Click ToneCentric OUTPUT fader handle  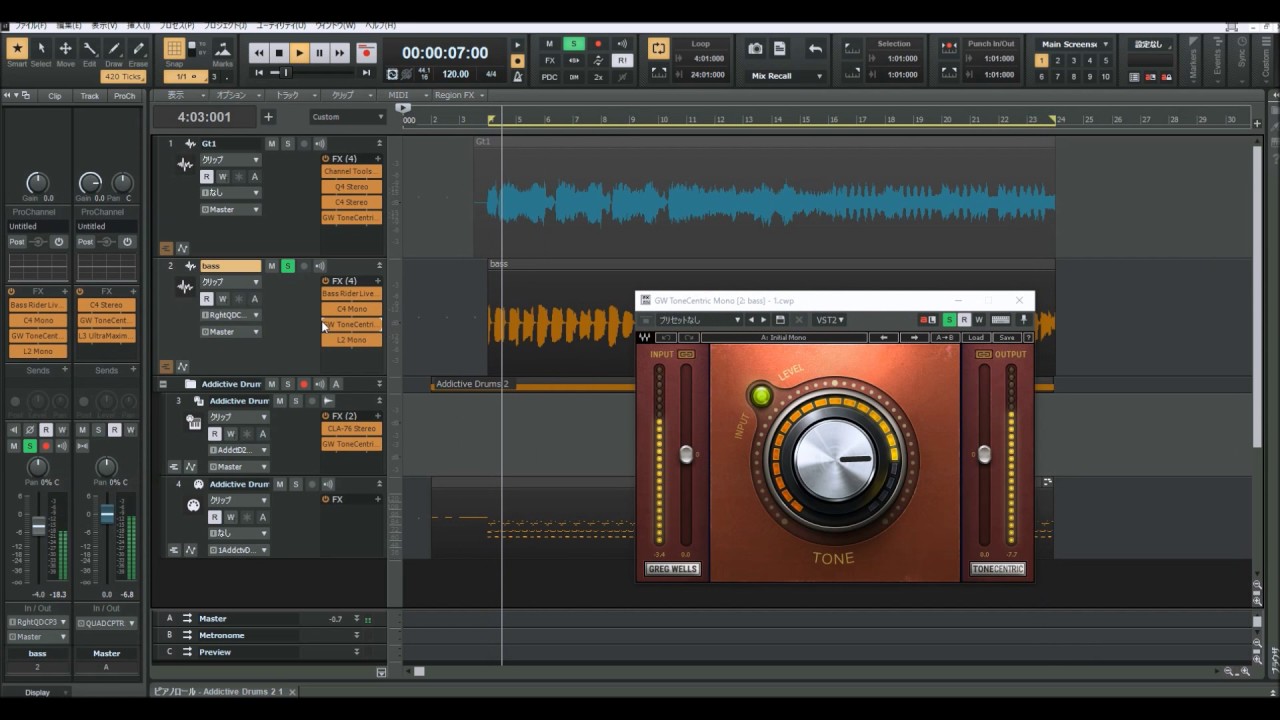pyautogui.click(x=984, y=454)
